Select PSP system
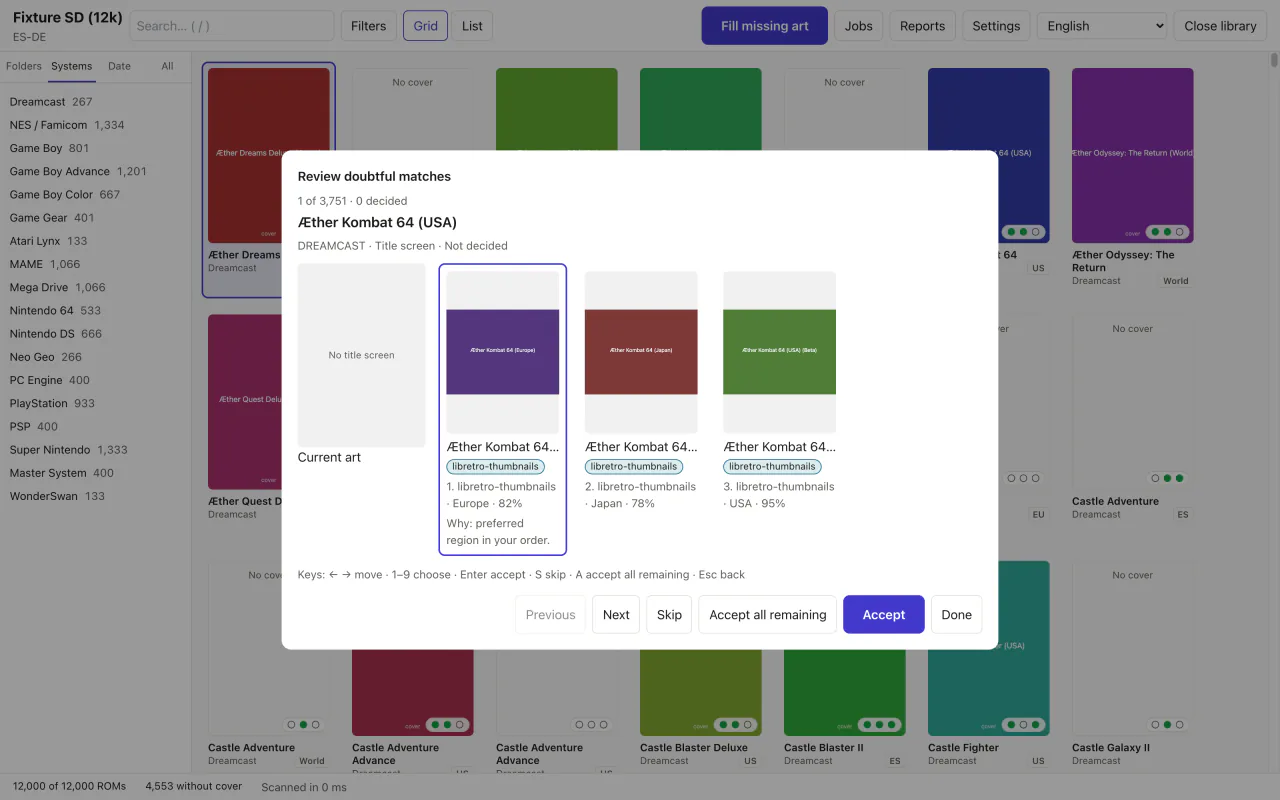The height and width of the screenshot is (800, 1280). tap(95, 426)
